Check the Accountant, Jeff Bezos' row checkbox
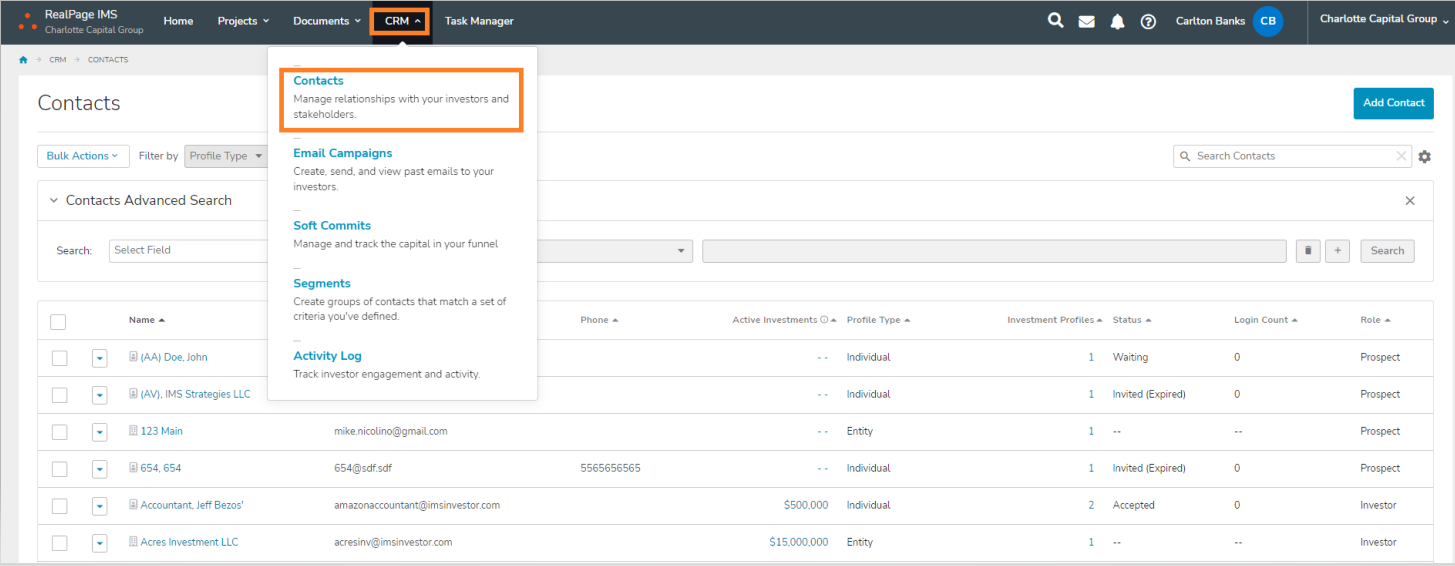This screenshot has height=566, width=1455. [x=59, y=506]
